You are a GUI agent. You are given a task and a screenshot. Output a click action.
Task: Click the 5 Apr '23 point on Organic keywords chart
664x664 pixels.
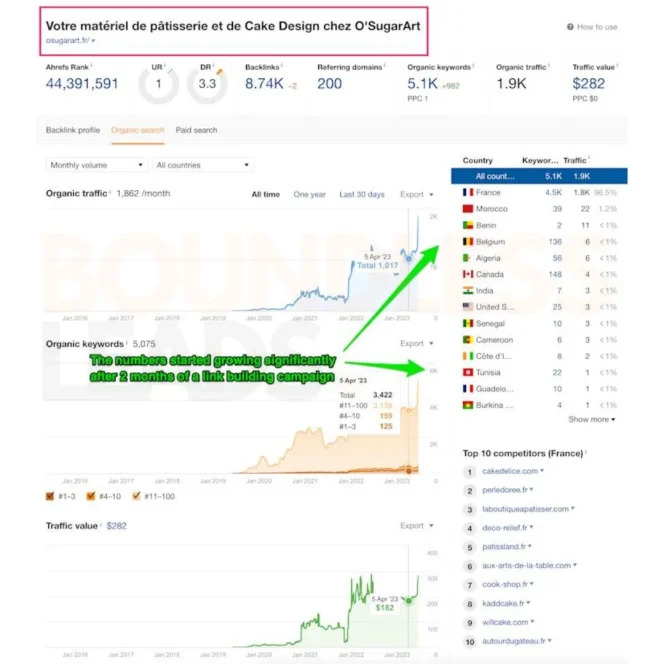(409, 470)
